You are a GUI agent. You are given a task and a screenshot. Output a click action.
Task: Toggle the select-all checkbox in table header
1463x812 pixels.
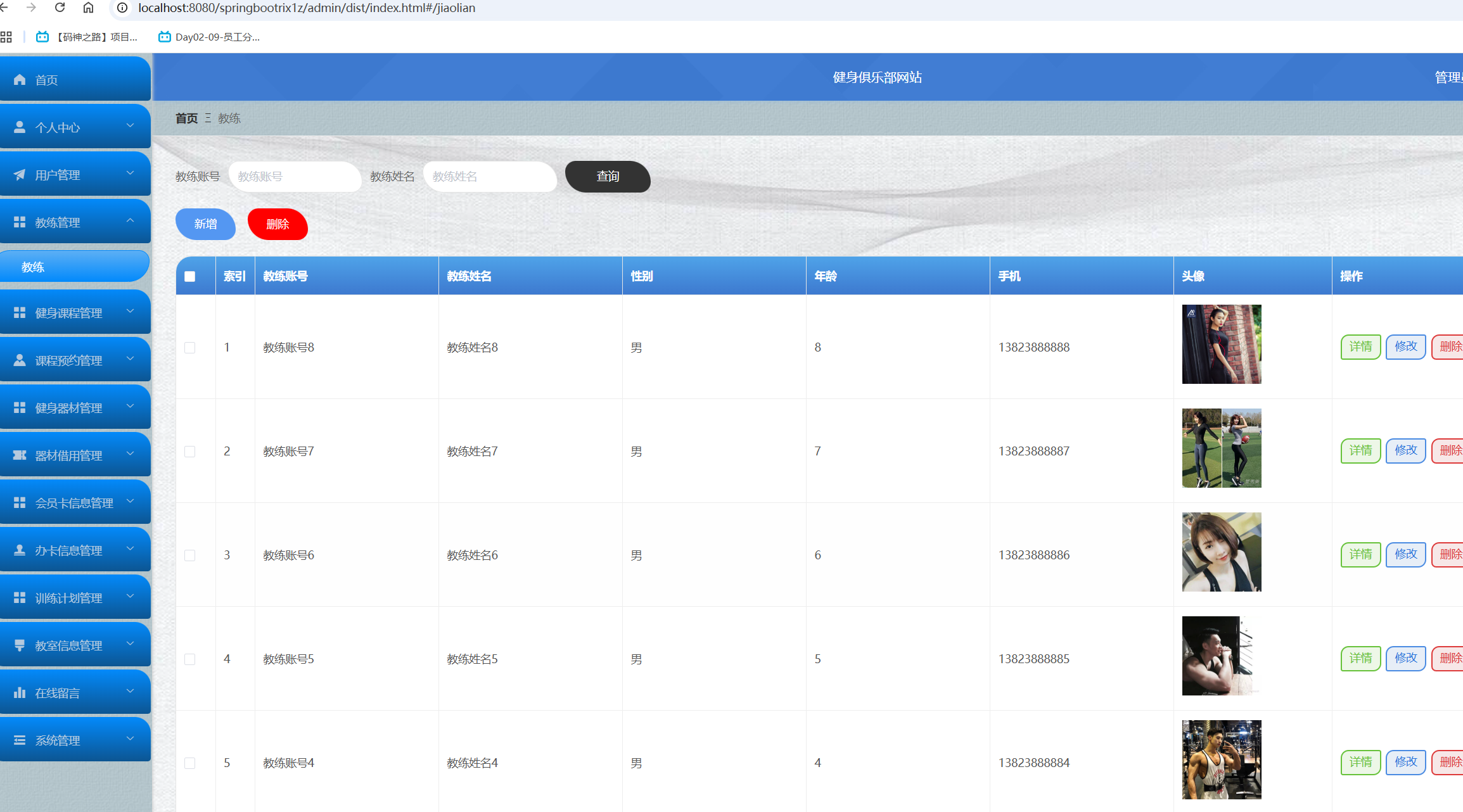(x=189, y=276)
